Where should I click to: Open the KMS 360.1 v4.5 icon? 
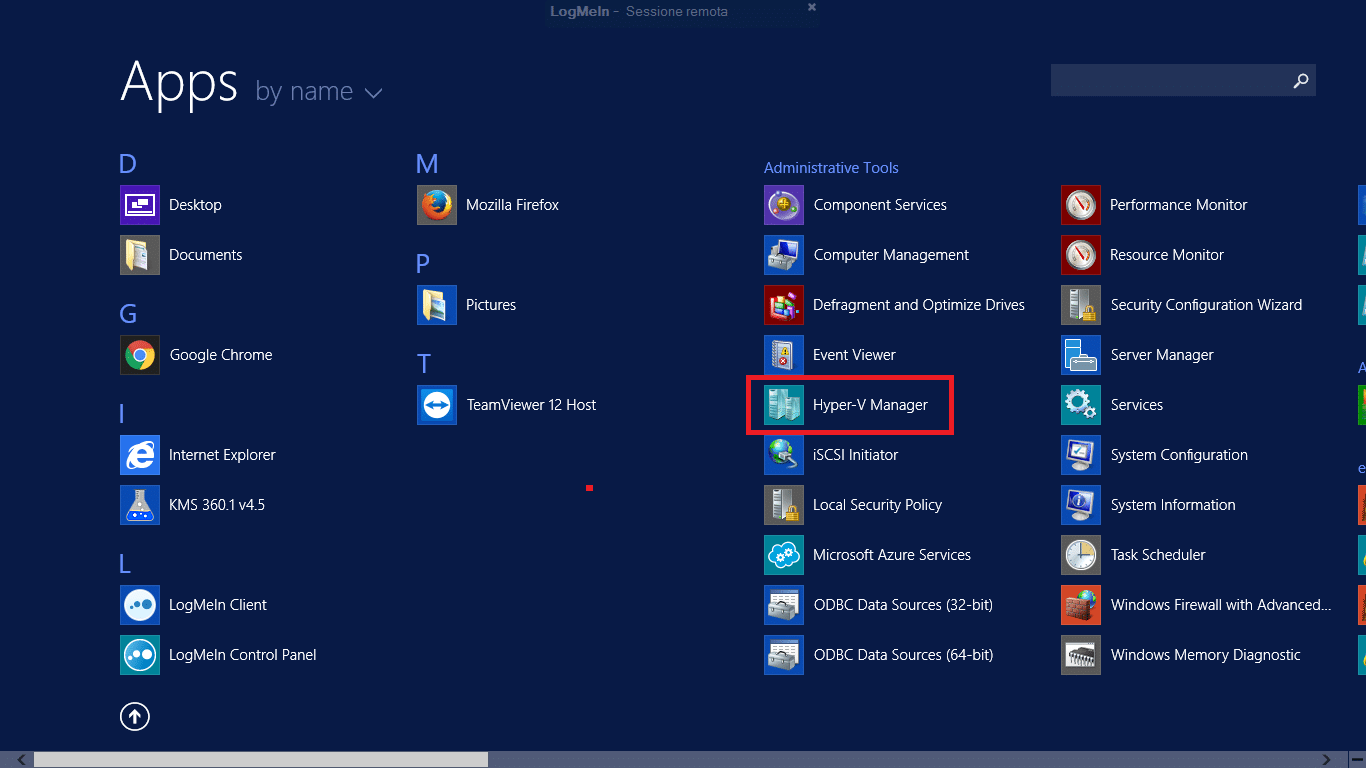[139, 505]
